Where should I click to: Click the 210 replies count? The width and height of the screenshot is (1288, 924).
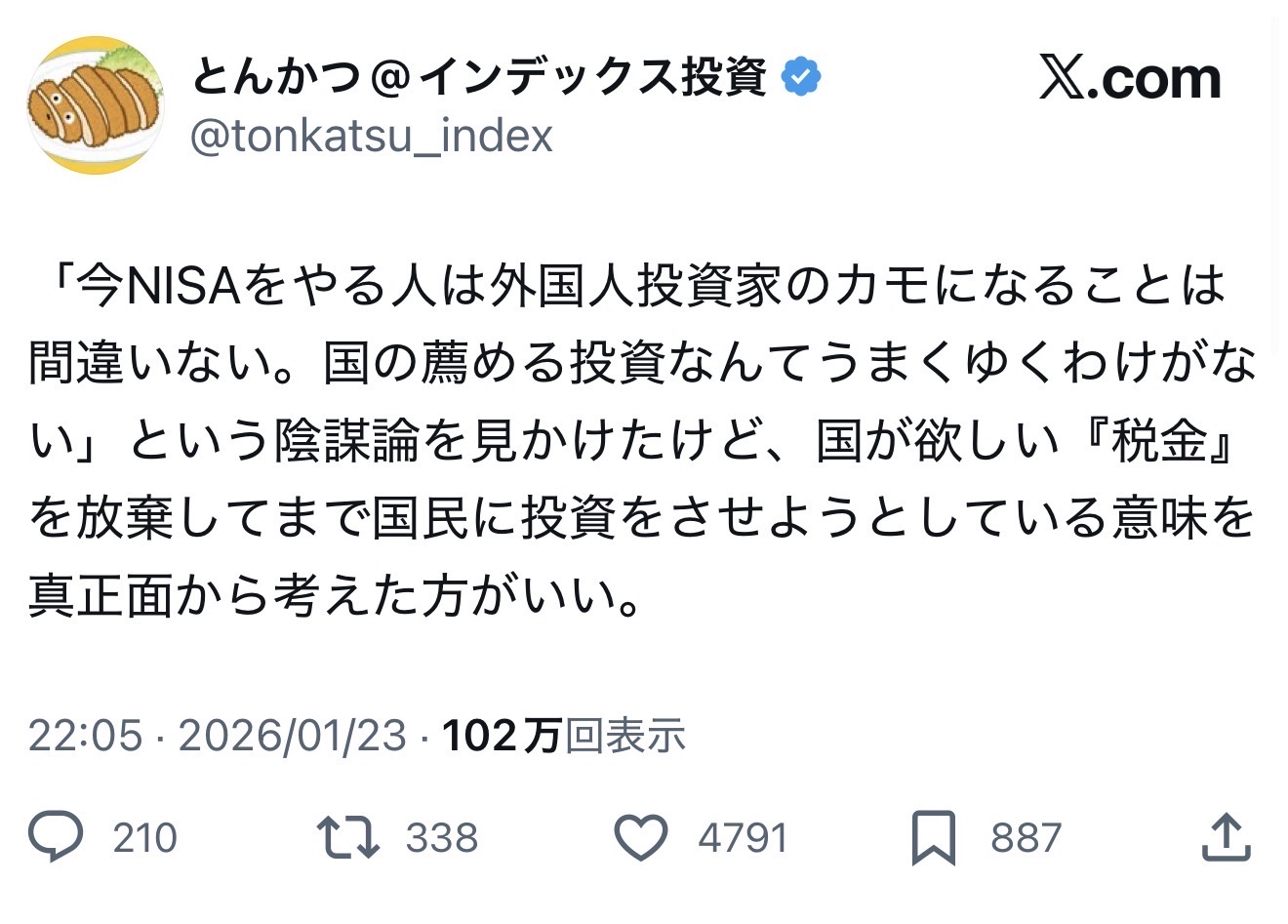144,838
